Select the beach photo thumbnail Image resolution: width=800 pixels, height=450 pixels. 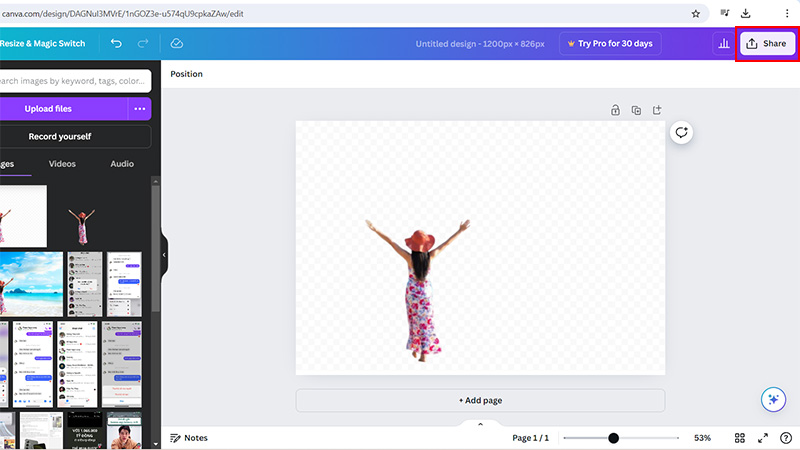pos(31,284)
